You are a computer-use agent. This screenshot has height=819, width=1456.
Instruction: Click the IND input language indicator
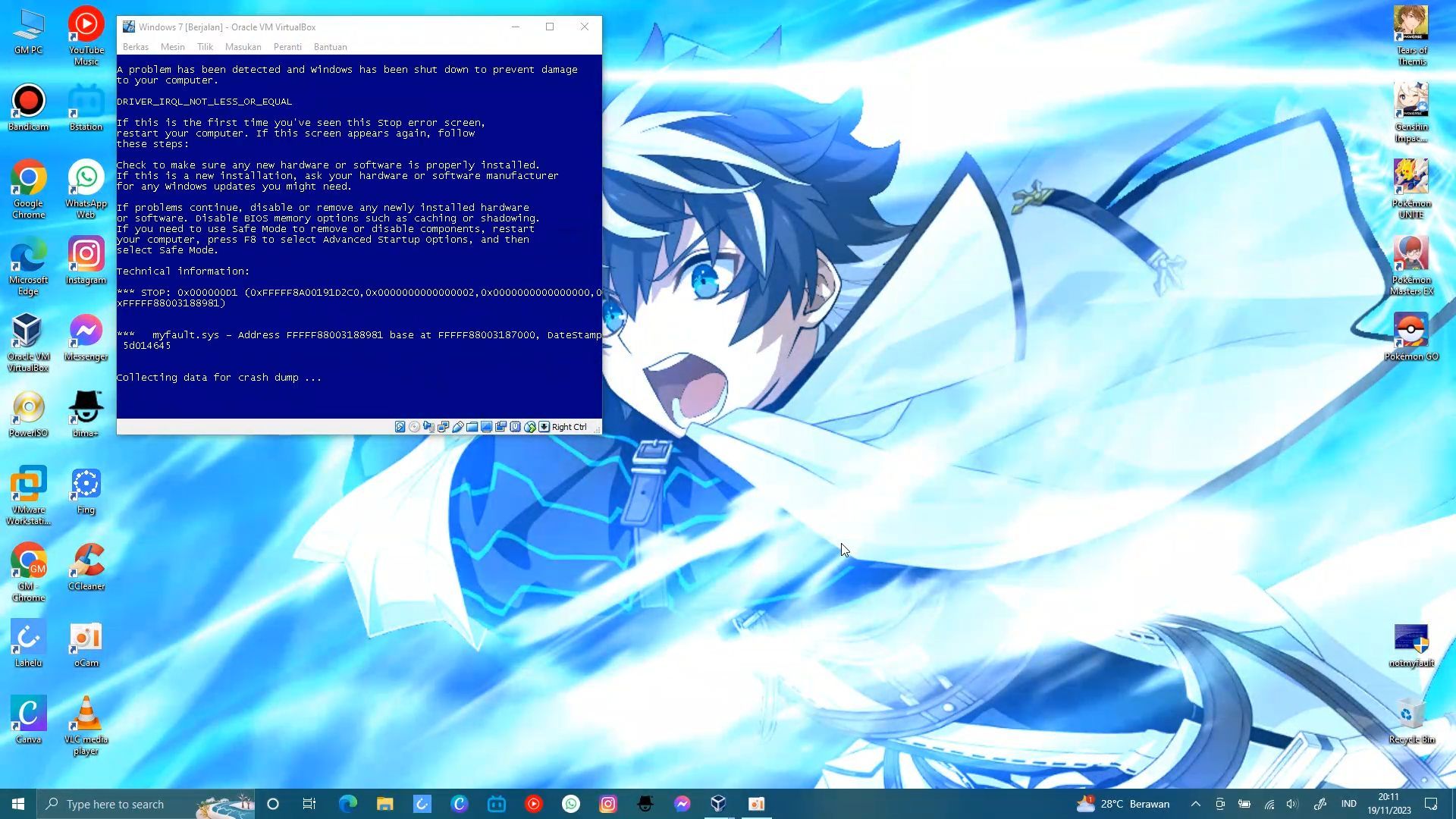pyautogui.click(x=1348, y=804)
